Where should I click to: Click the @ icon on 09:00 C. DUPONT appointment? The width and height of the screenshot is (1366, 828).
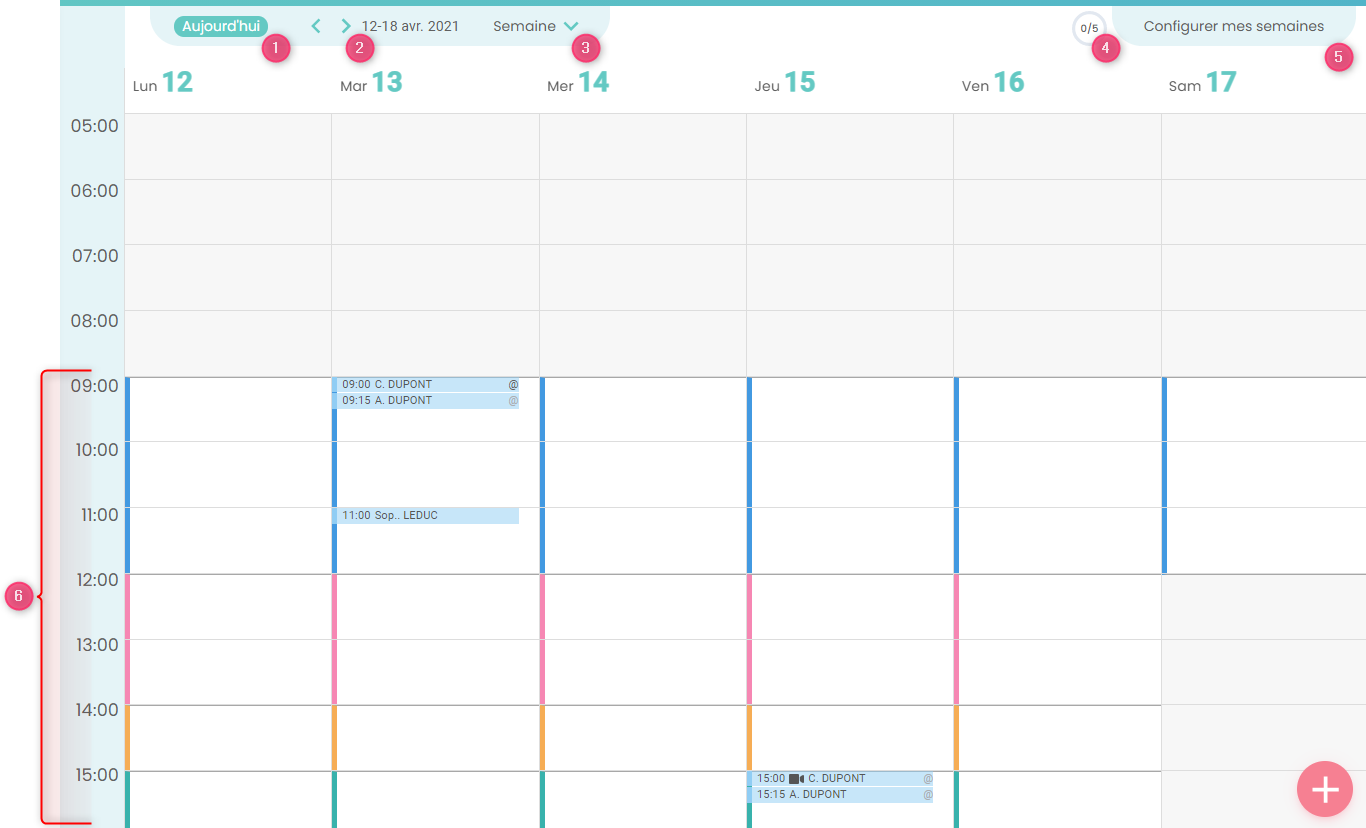coord(513,384)
